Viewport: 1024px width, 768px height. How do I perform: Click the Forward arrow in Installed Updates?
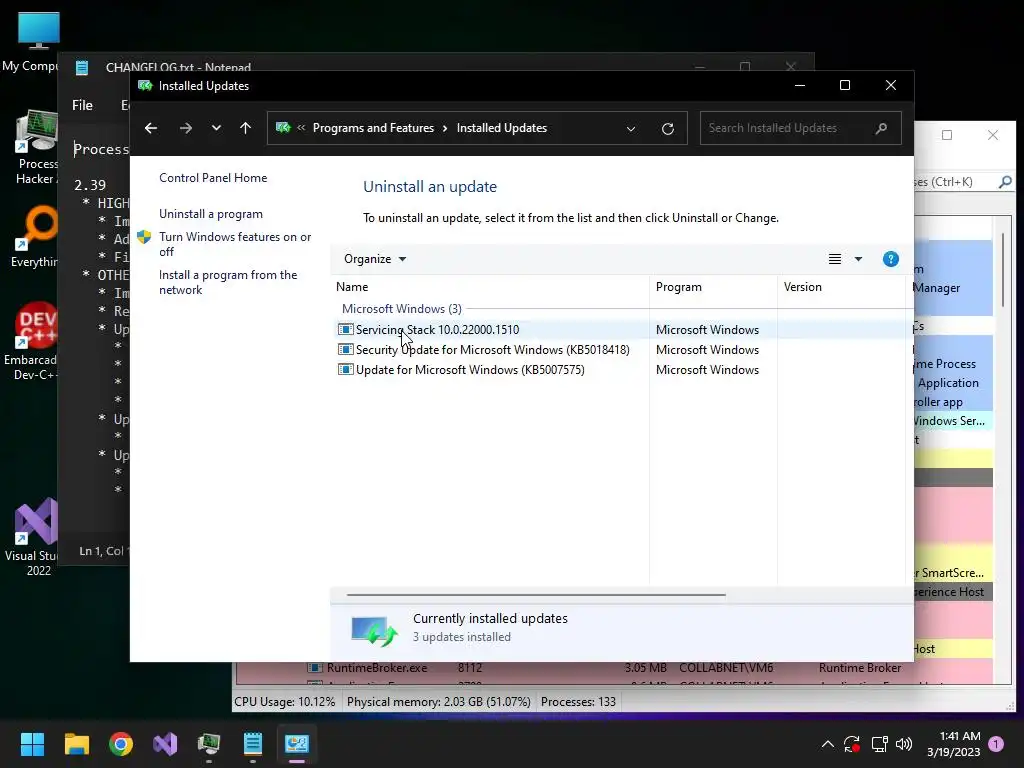tap(186, 128)
